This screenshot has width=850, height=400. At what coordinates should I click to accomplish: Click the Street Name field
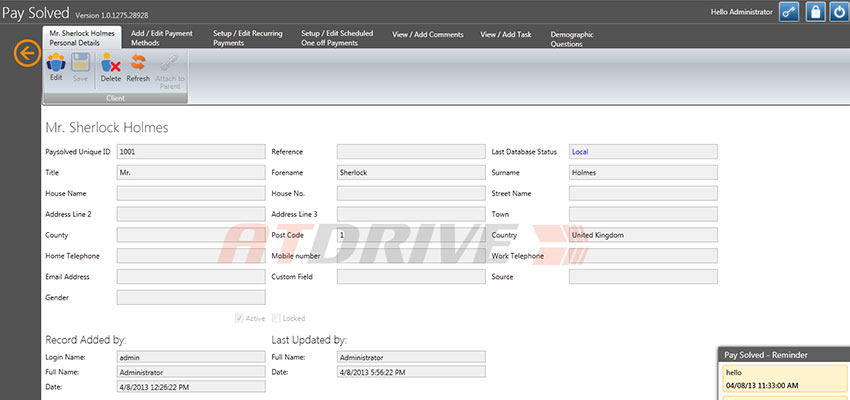[x=643, y=193]
